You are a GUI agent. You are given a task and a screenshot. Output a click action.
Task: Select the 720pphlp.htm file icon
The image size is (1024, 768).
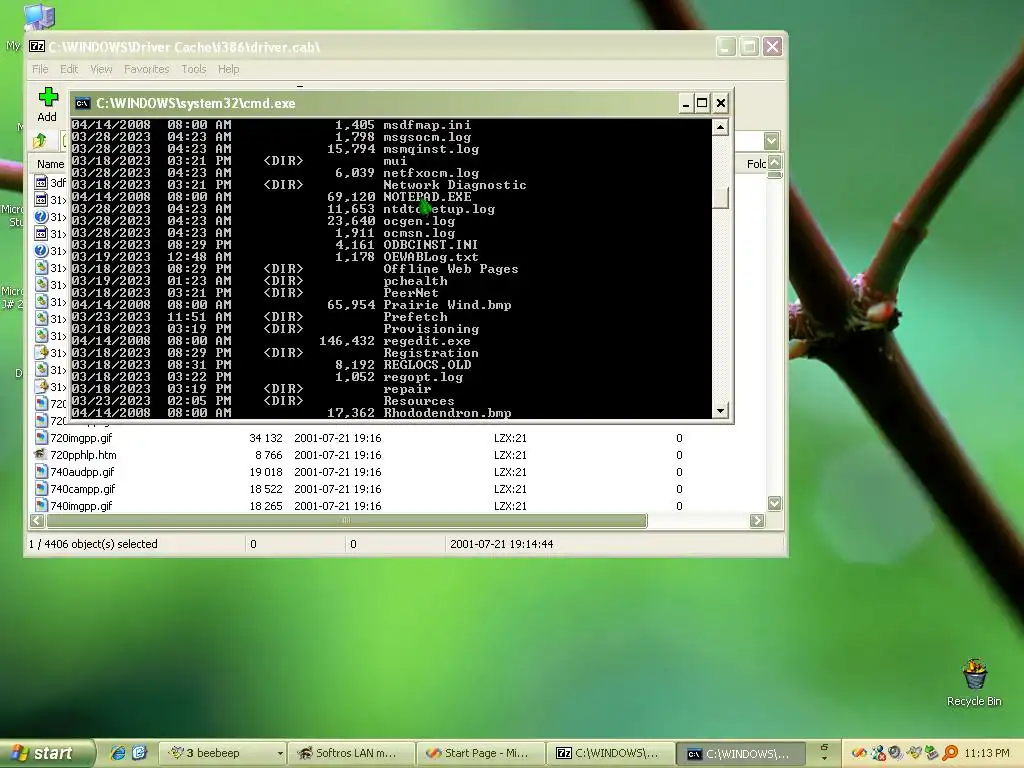click(x=41, y=455)
